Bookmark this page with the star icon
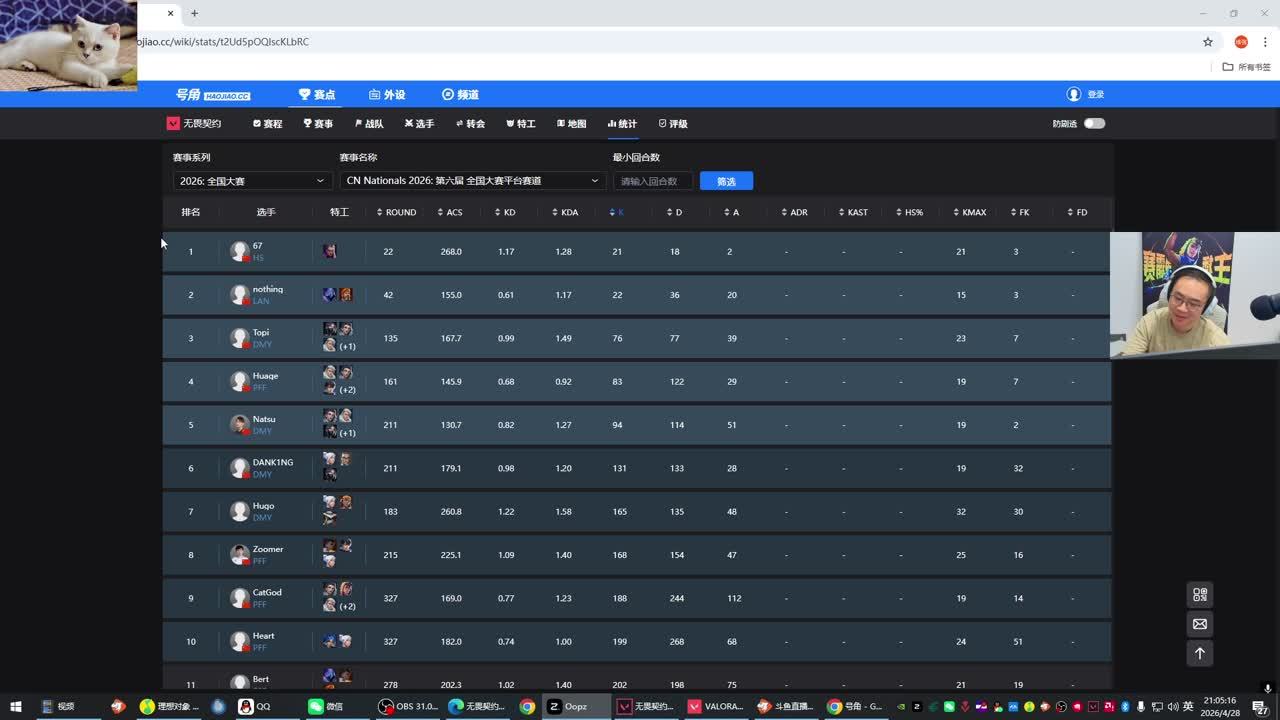This screenshot has height=720, width=1280. 1207,42
